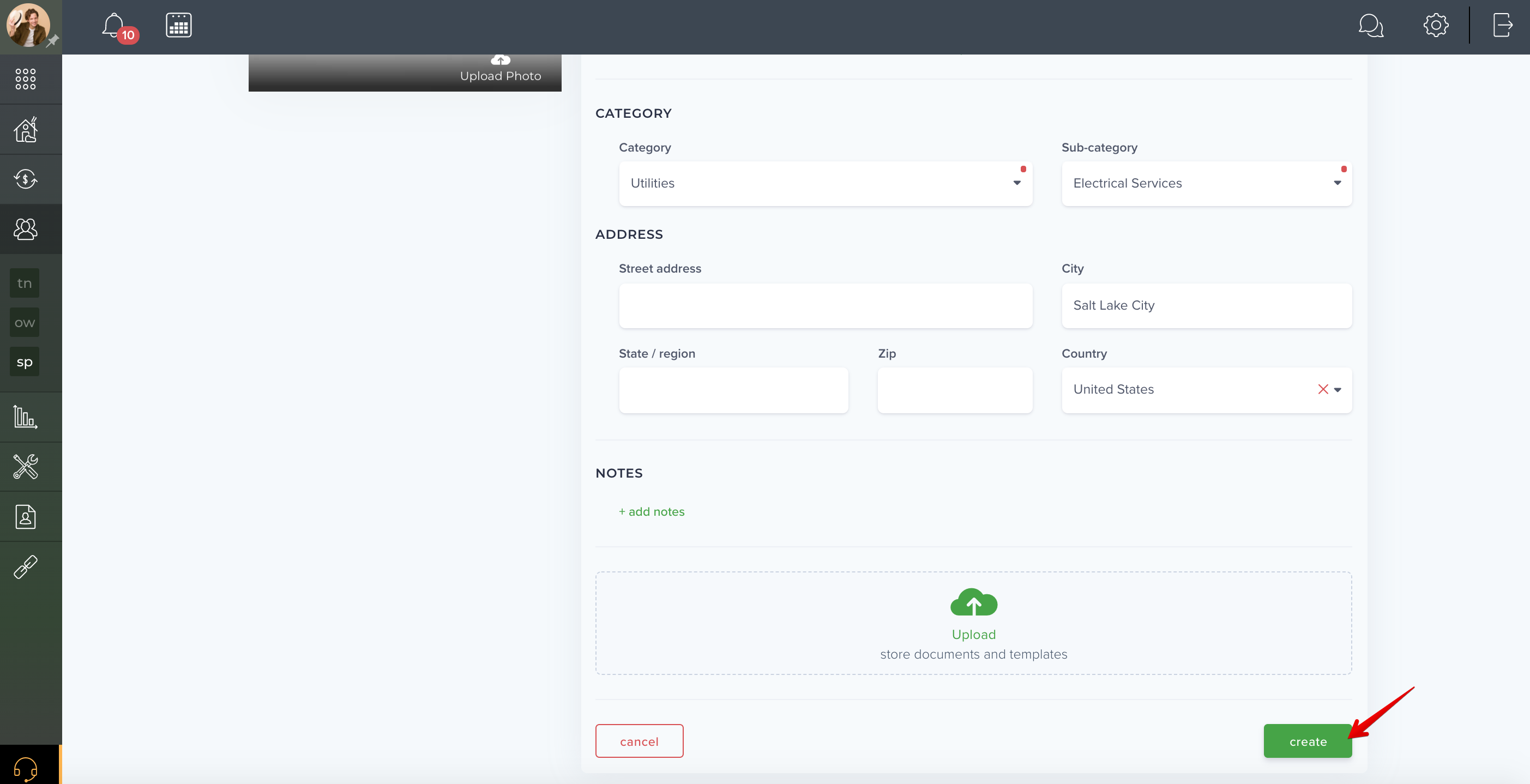
Task: Open the chat messages icon
Action: 1371,26
